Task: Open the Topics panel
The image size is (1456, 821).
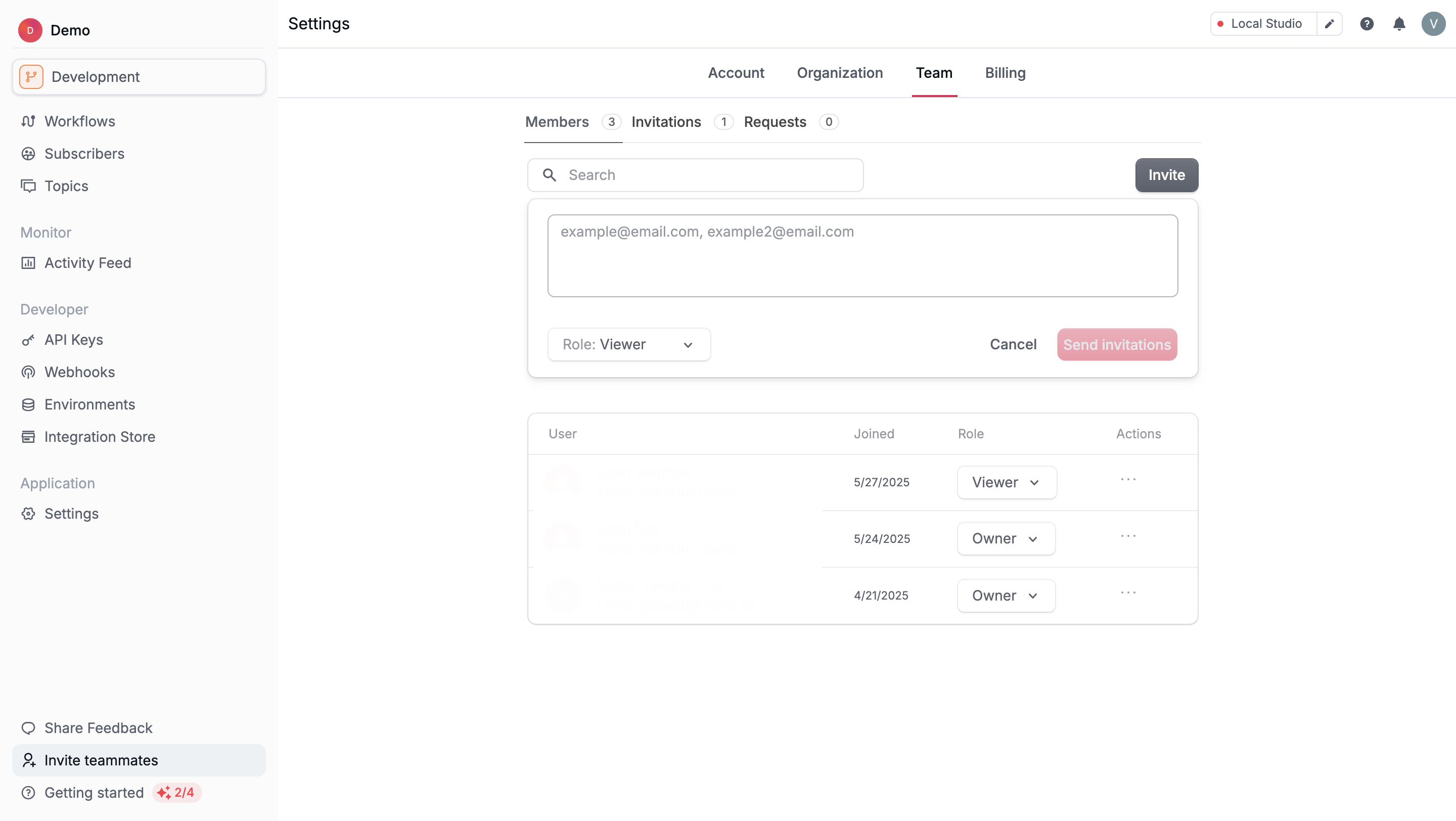Action: [66, 186]
